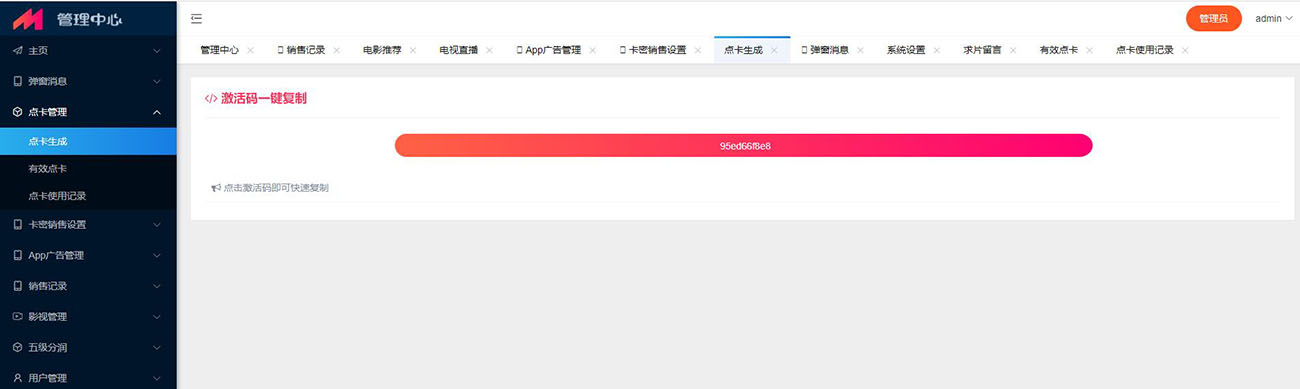Switch to the 点卡生成 tab
The image size is (1300, 389).
click(x=743, y=49)
